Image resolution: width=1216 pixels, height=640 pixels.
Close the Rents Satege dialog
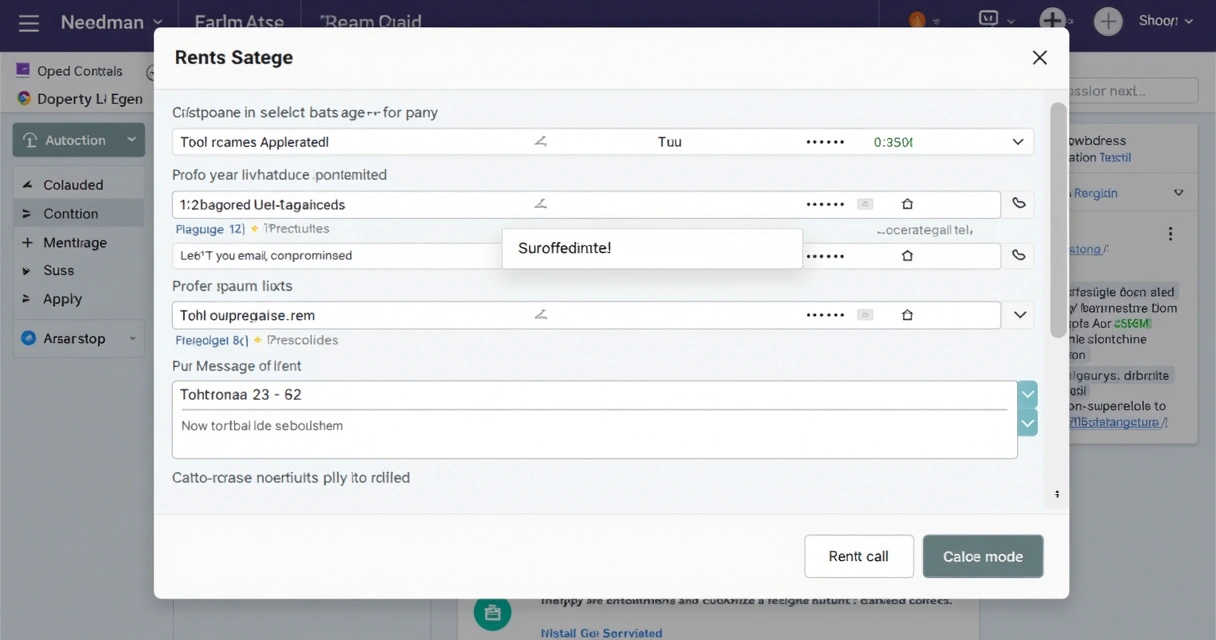(1040, 58)
